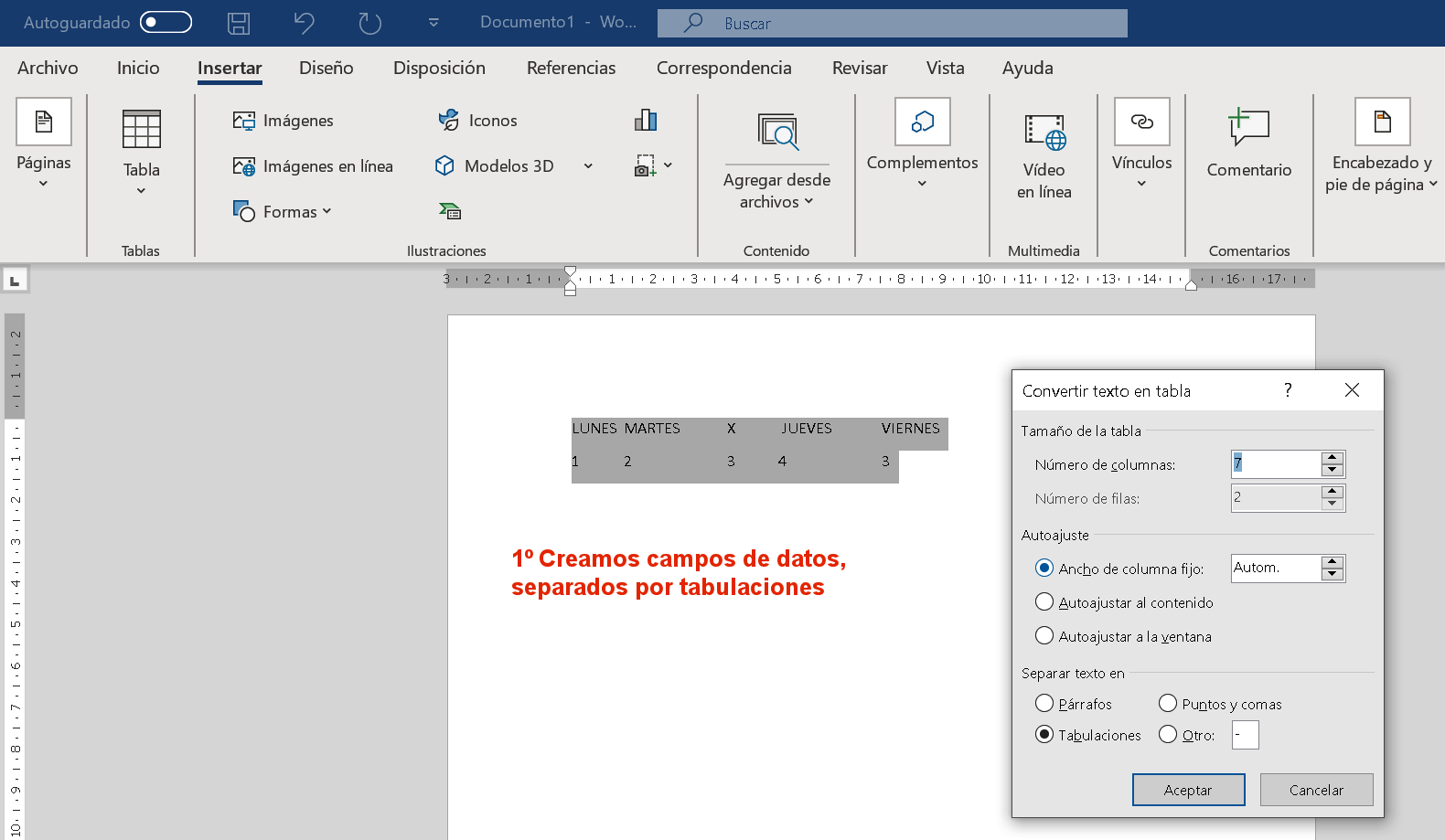Redo the last action

click(x=370, y=23)
